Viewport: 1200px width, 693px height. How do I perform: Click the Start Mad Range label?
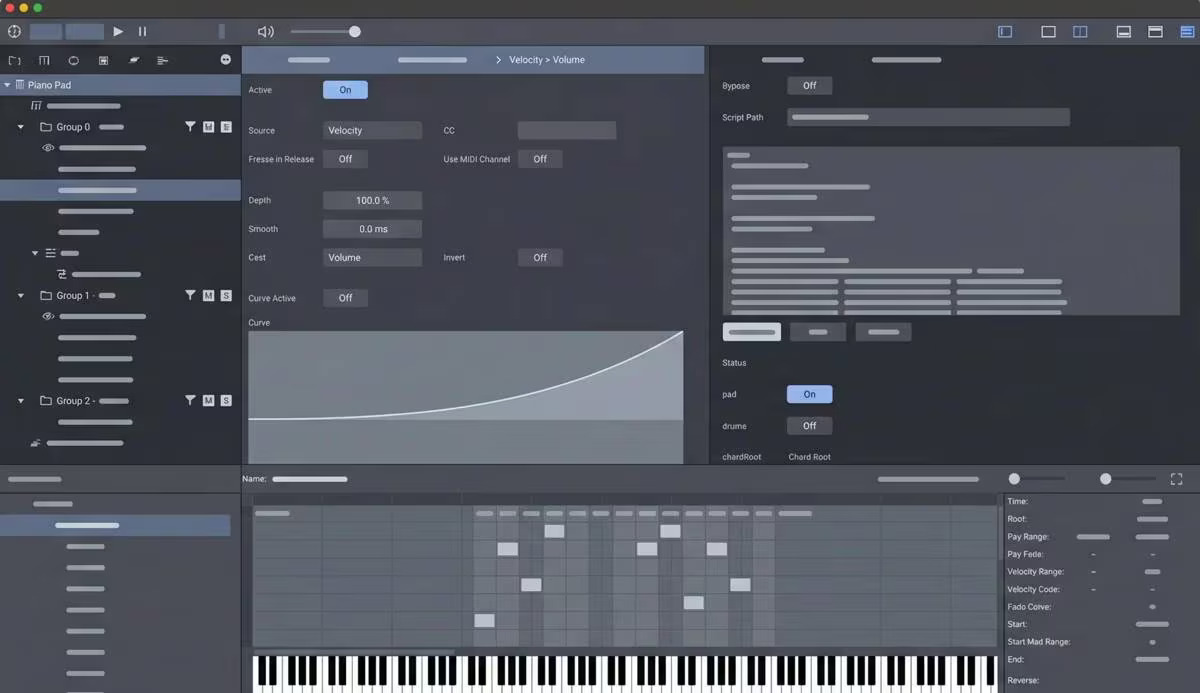coord(1039,642)
